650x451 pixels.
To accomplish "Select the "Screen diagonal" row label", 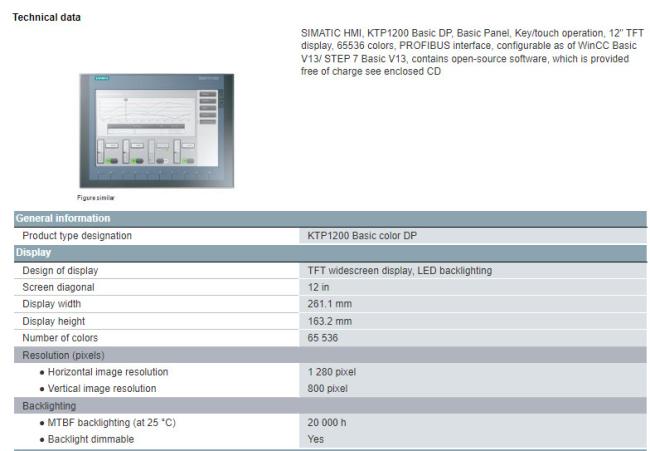I will (58, 287).
